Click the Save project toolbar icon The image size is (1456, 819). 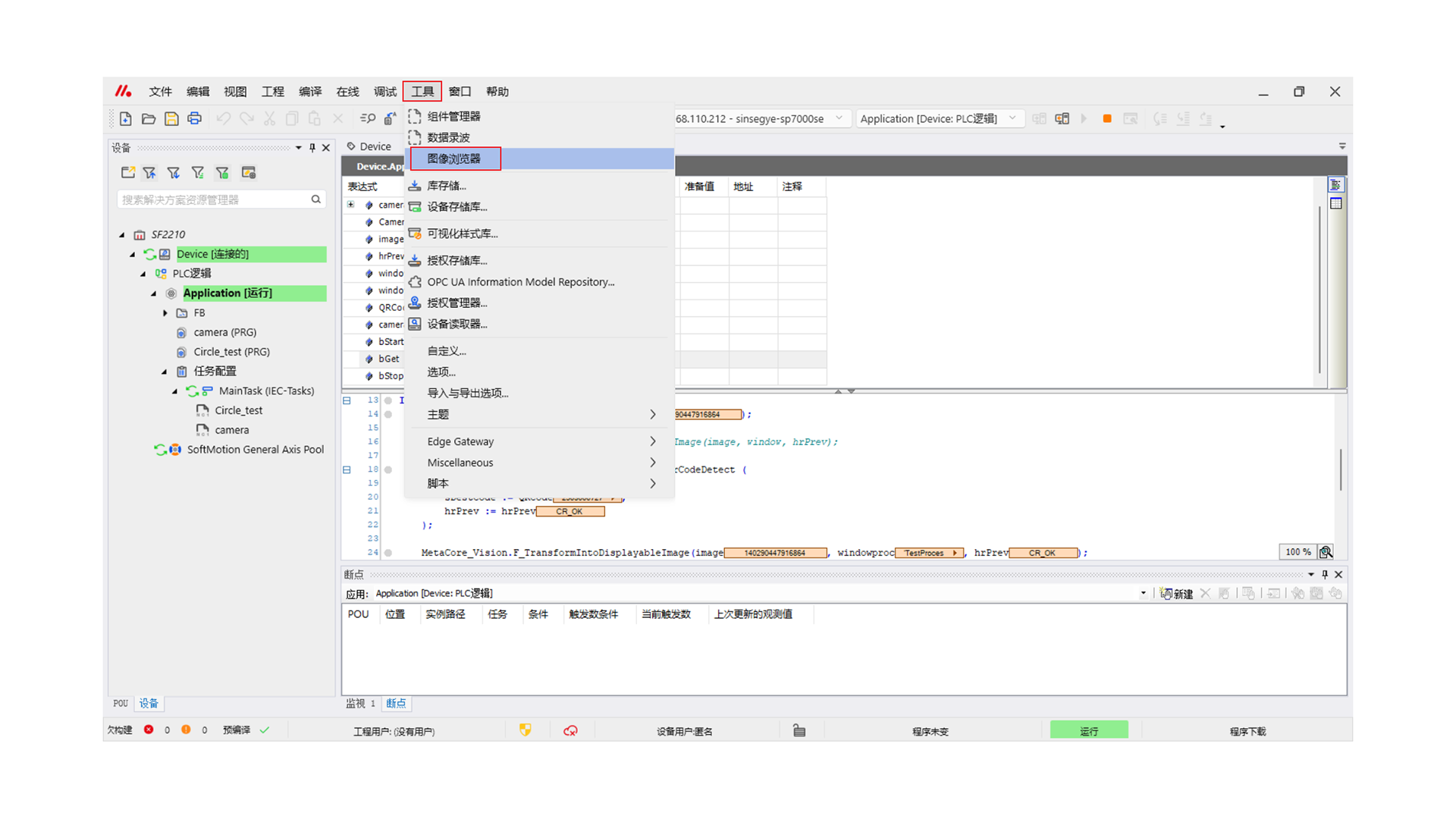[171, 118]
